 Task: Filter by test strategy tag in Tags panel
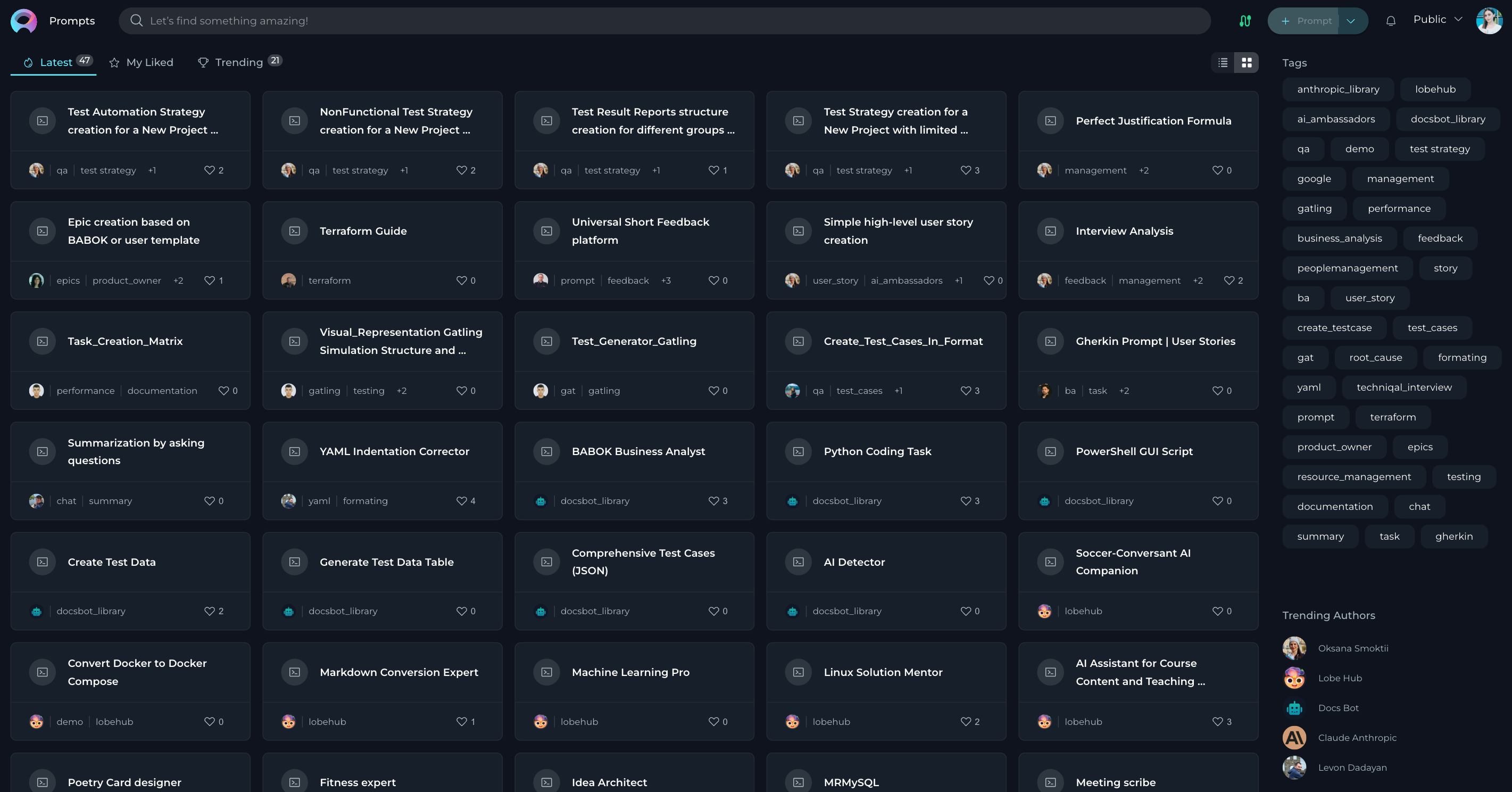[1439, 149]
